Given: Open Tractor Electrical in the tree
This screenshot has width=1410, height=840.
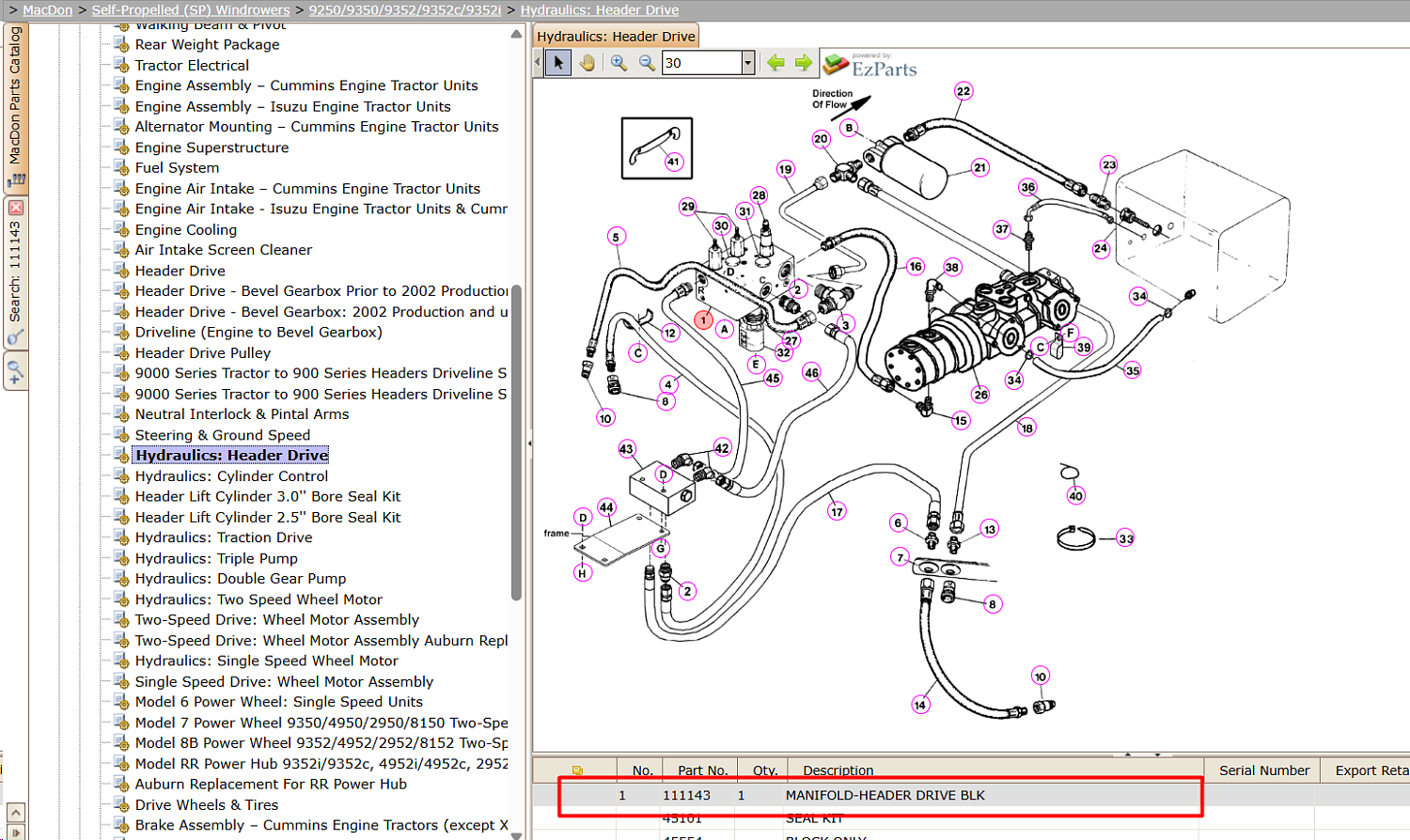Looking at the screenshot, I should coord(192,65).
